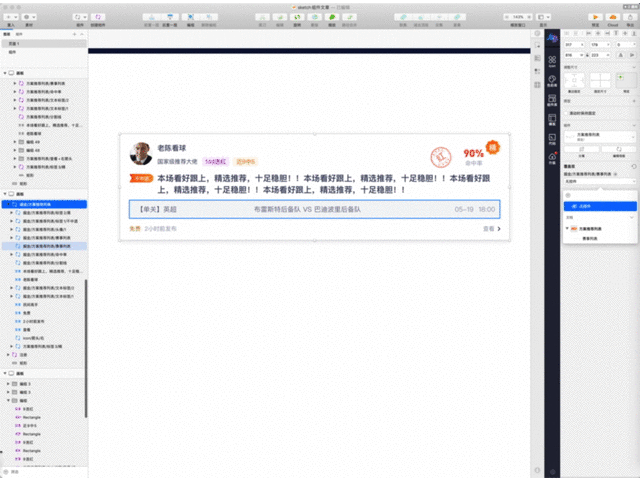
Task: Switch to the Components tab in the left panel
Action: pos(19,34)
